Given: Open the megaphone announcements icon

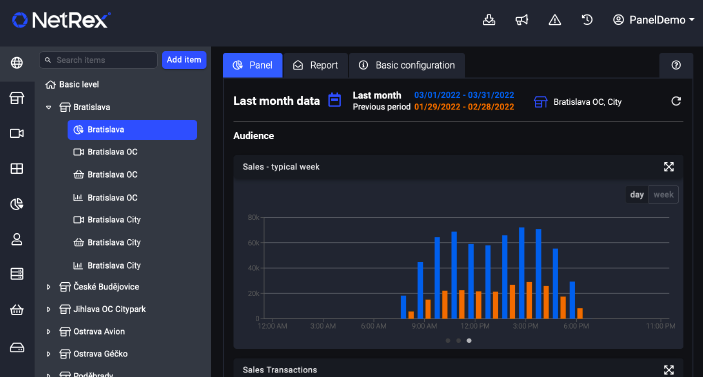Looking at the screenshot, I should pyautogui.click(x=521, y=20).
